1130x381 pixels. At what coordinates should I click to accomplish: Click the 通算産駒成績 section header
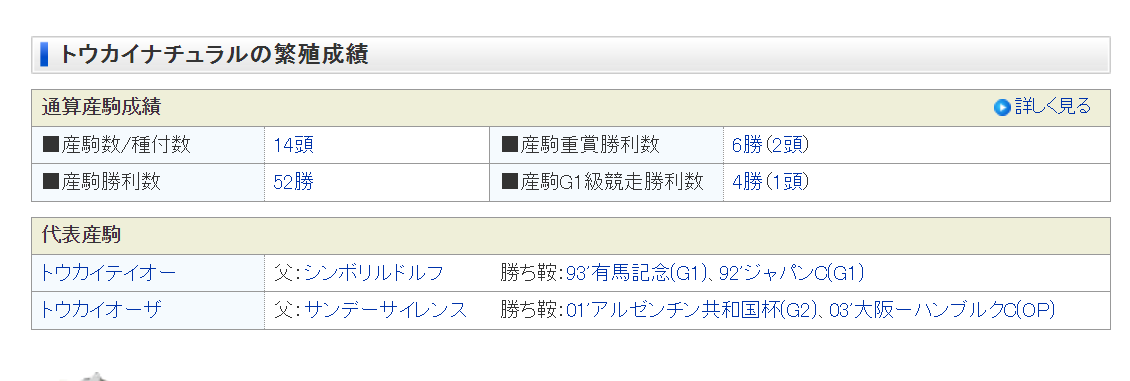coord(571,108)
